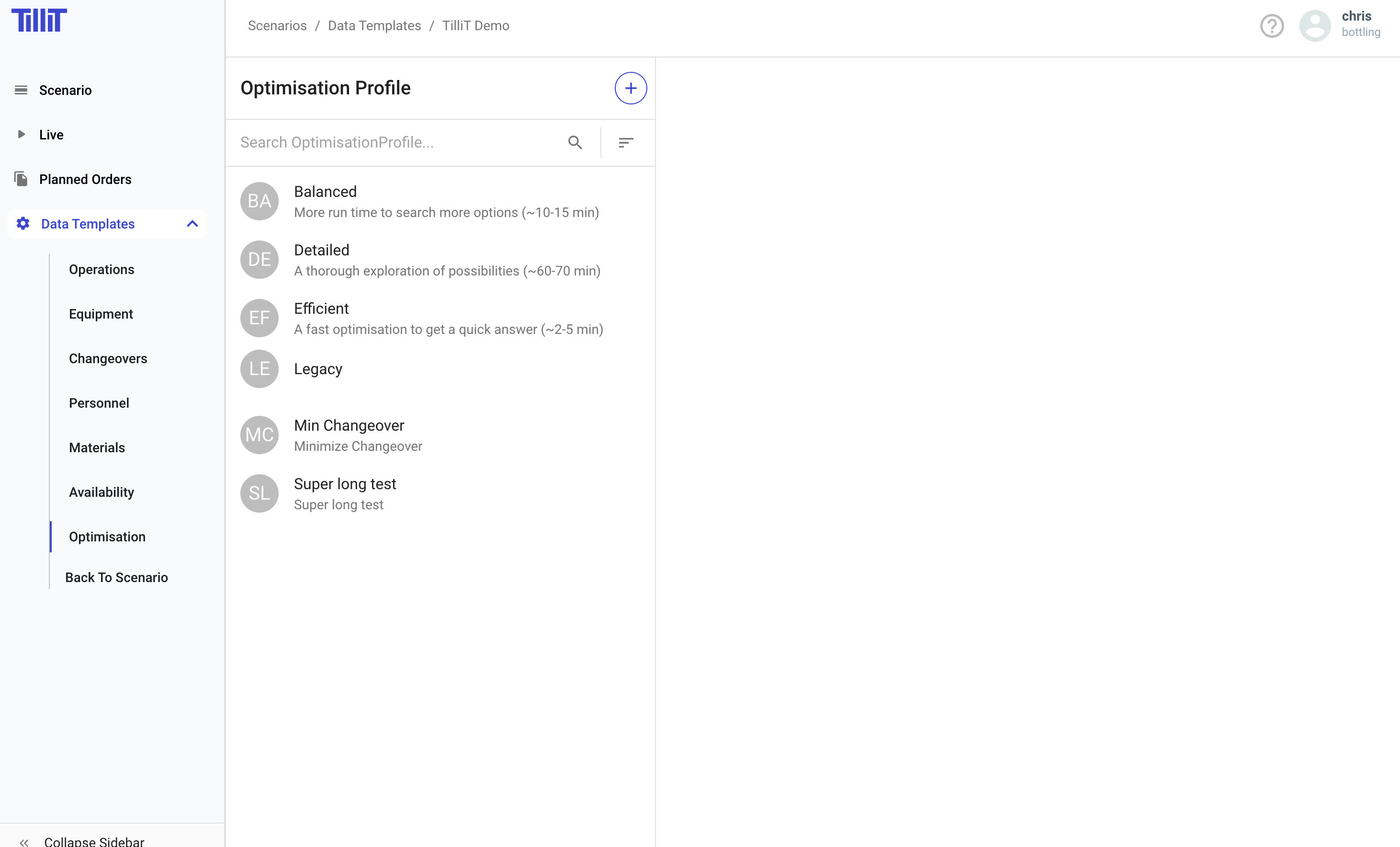Screen dimensions: 1400x847
Task: Click the chris user avatar icon
Action: (x=1315, y=26)
